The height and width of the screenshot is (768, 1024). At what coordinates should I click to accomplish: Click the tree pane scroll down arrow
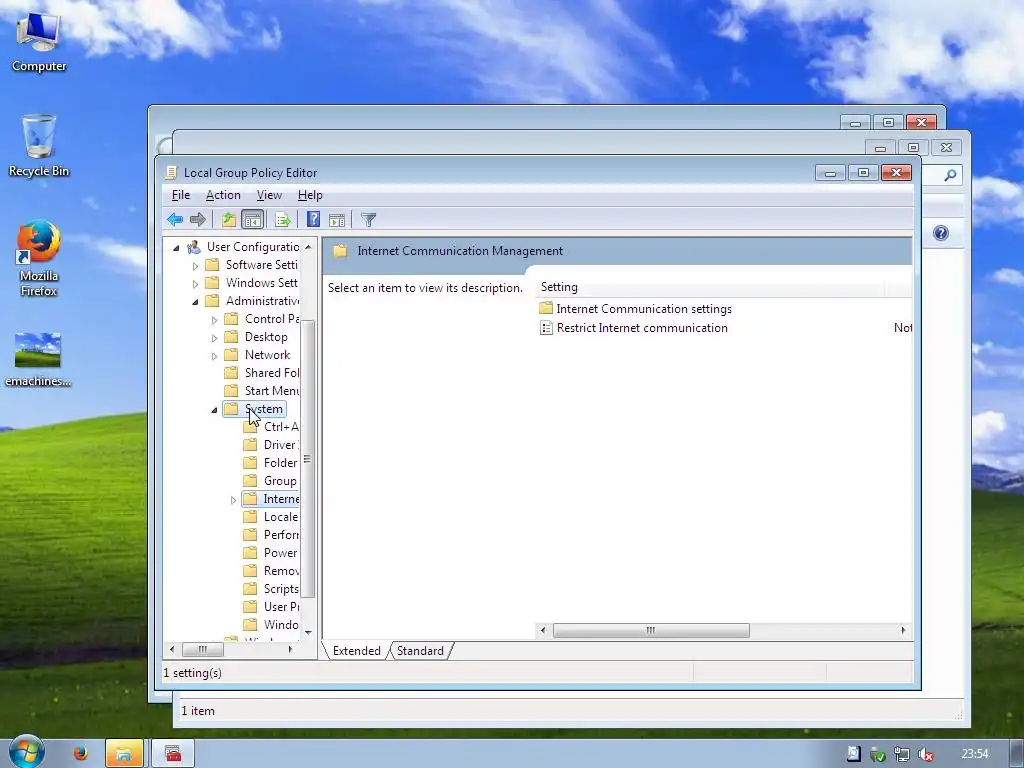coord(308,632)
